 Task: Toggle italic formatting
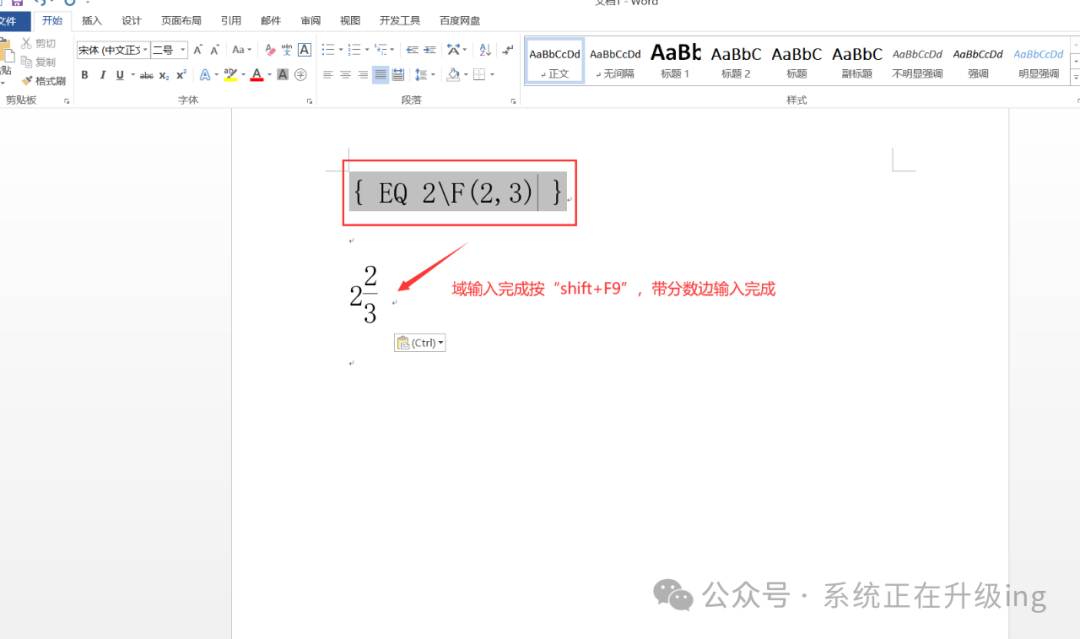pyautogui.click(x=102, y=75)
